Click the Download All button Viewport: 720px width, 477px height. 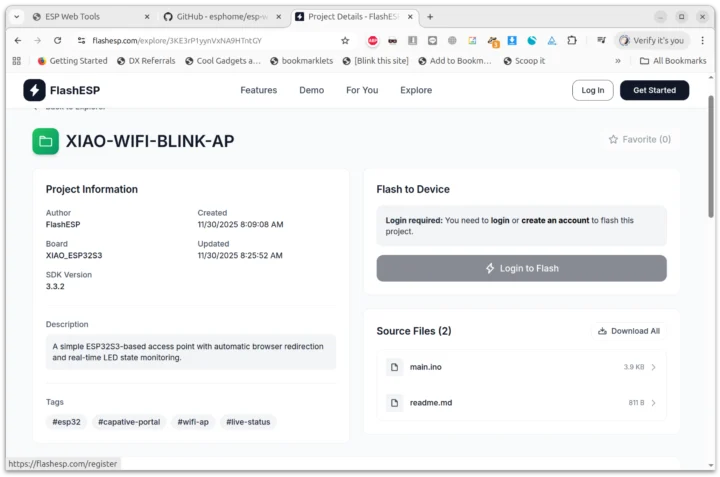pos(628,331)
